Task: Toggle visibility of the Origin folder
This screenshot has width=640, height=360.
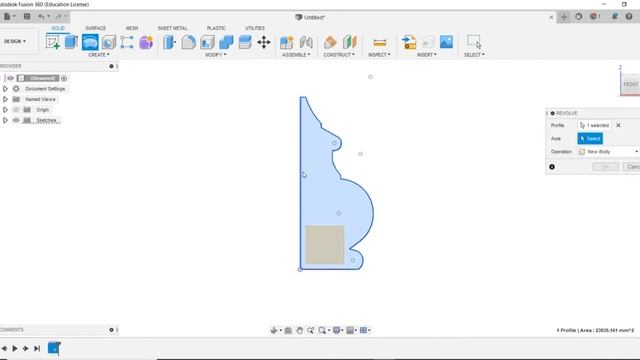Action: (x=16, y=110)
